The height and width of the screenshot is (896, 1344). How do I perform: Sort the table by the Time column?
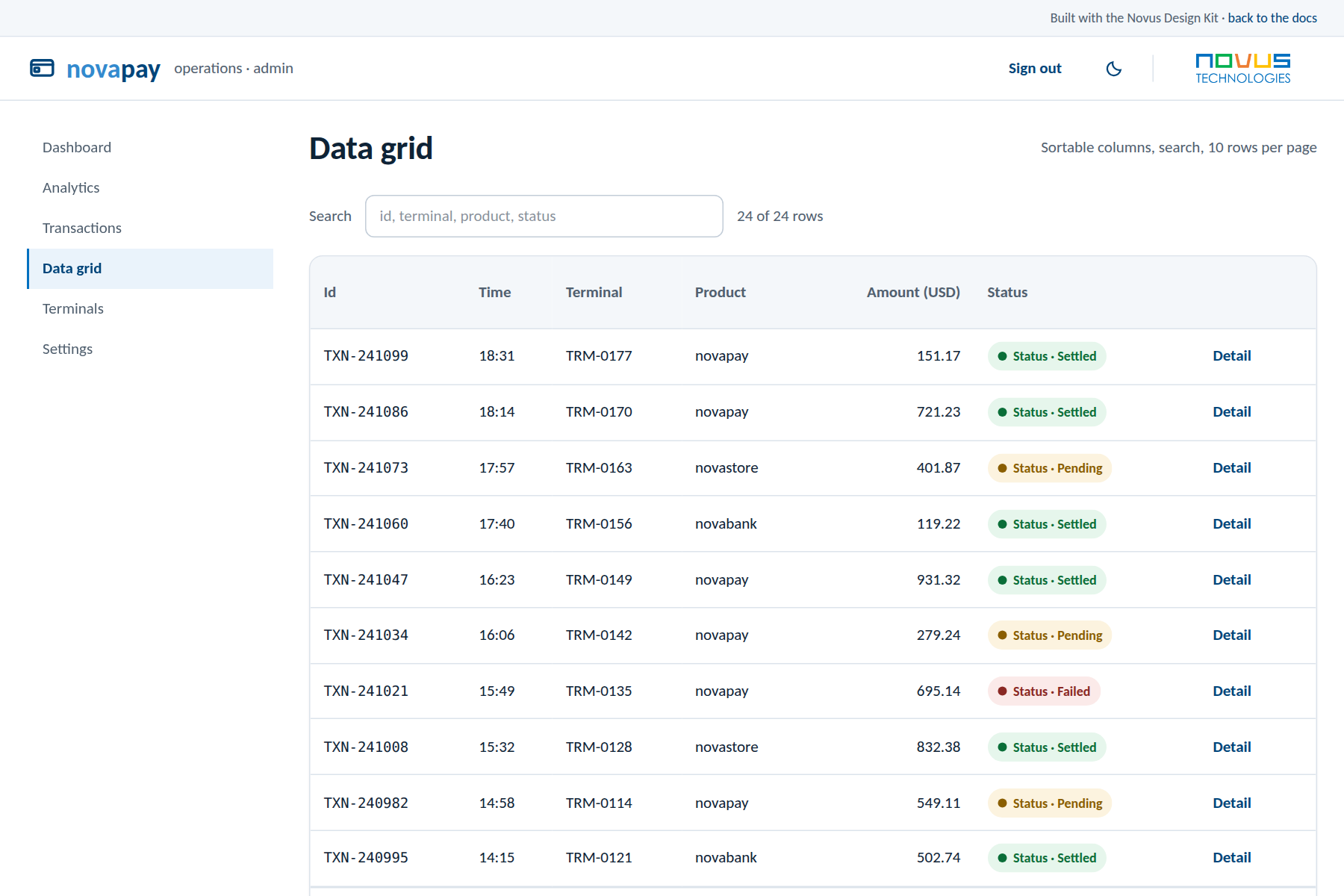coord(494,293)
